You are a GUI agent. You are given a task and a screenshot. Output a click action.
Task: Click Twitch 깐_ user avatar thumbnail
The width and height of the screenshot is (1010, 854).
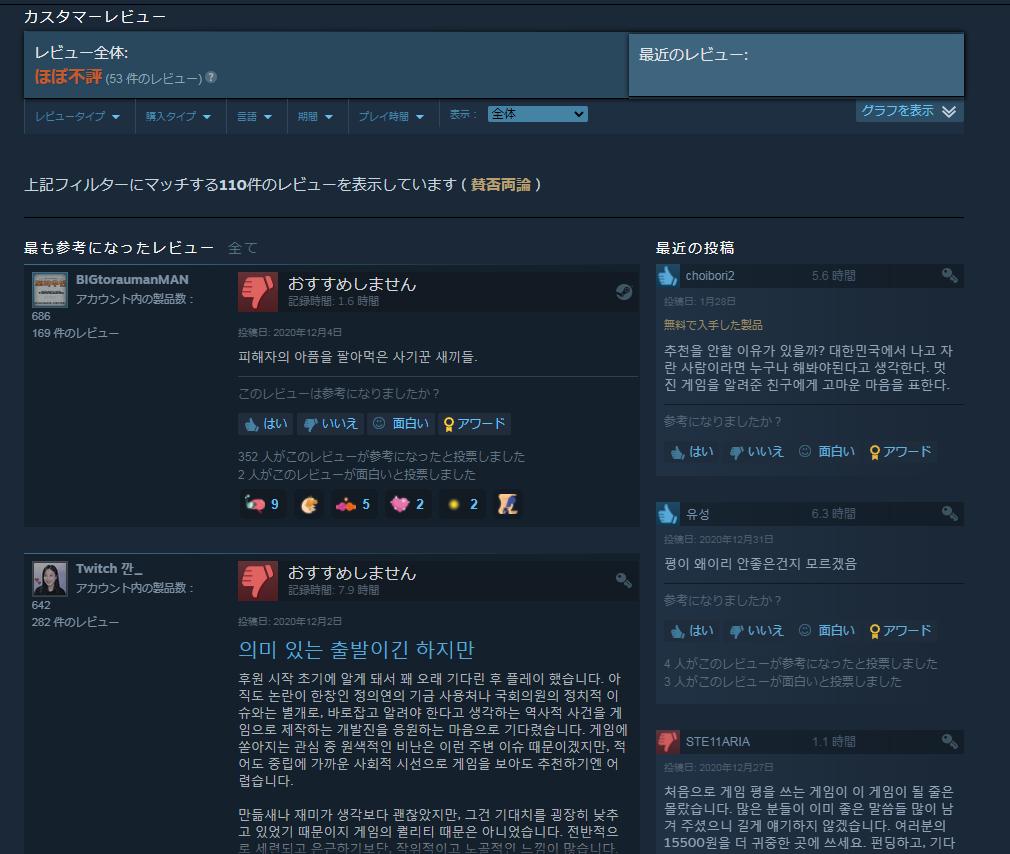[50, 579]
